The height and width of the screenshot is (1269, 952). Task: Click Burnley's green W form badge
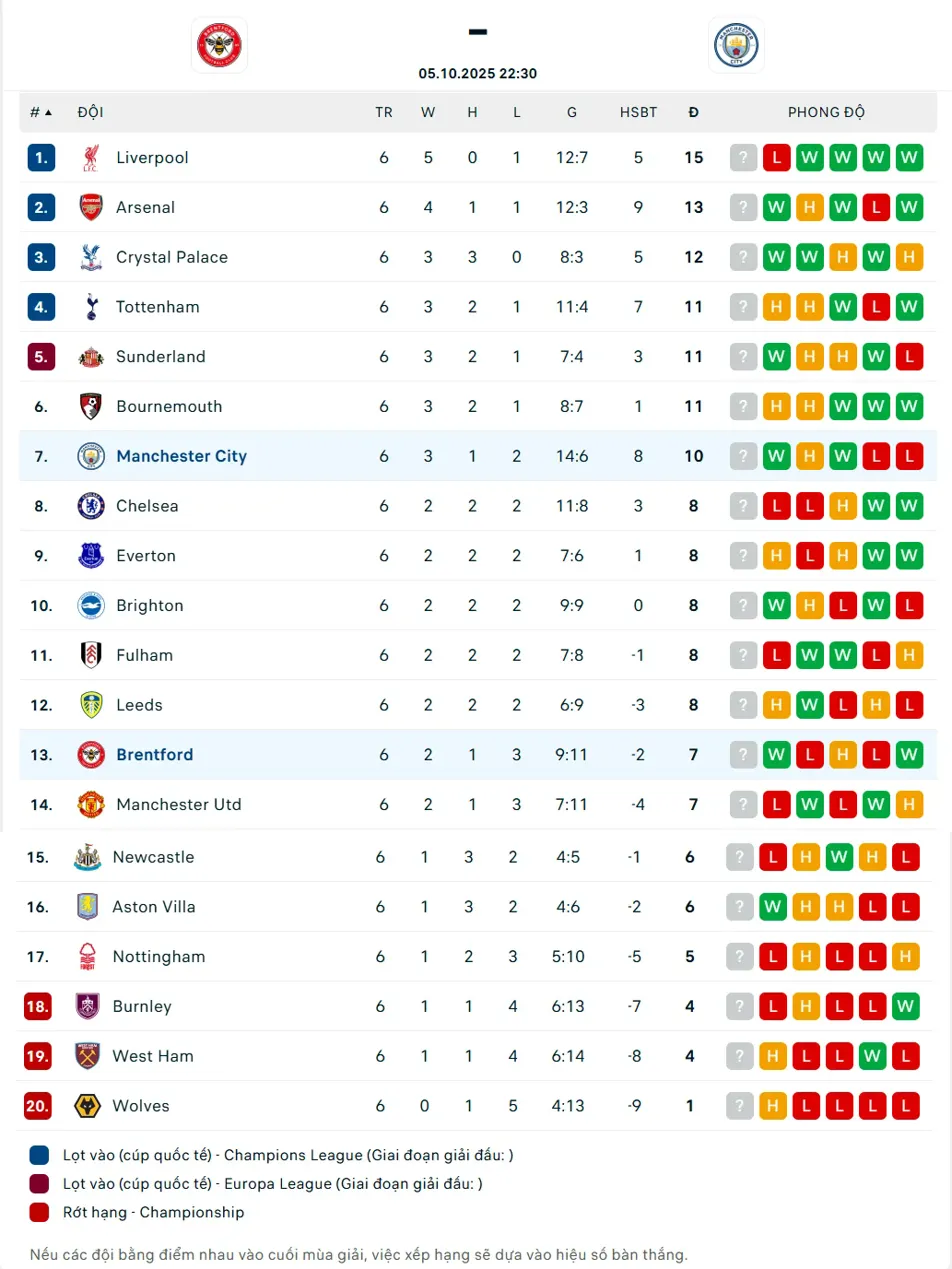905,1007
